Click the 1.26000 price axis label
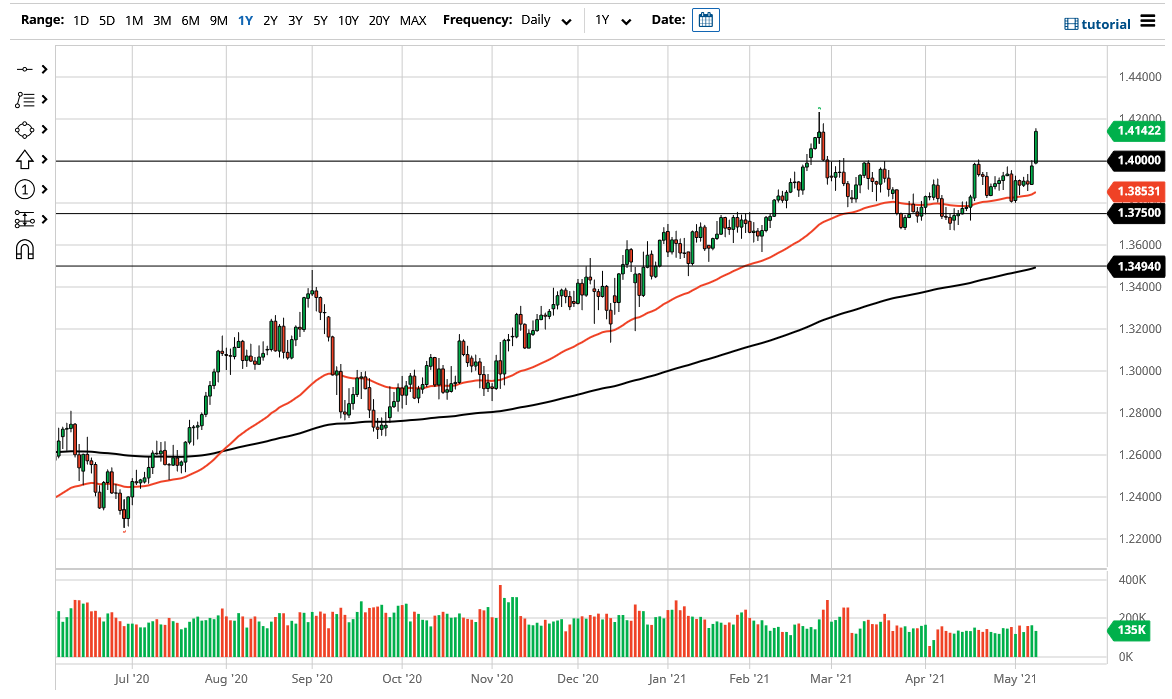The width and height of the screenshot is (1172, 699). (1140, 455)
